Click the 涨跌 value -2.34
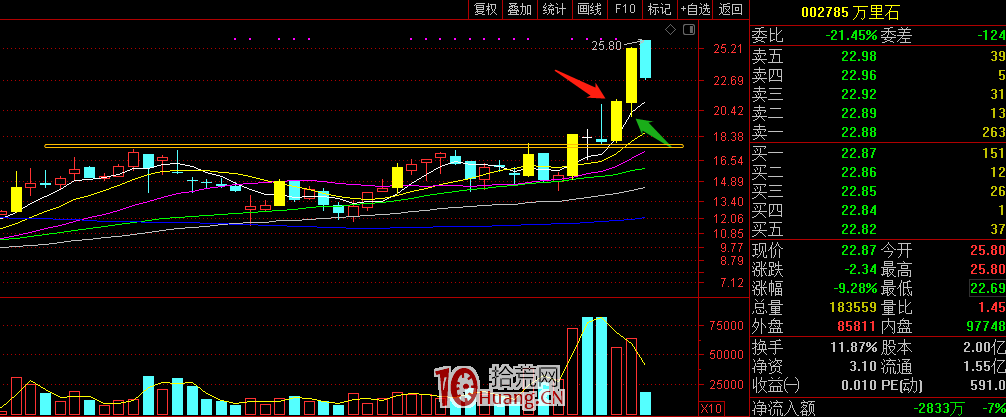 [858, 269]
